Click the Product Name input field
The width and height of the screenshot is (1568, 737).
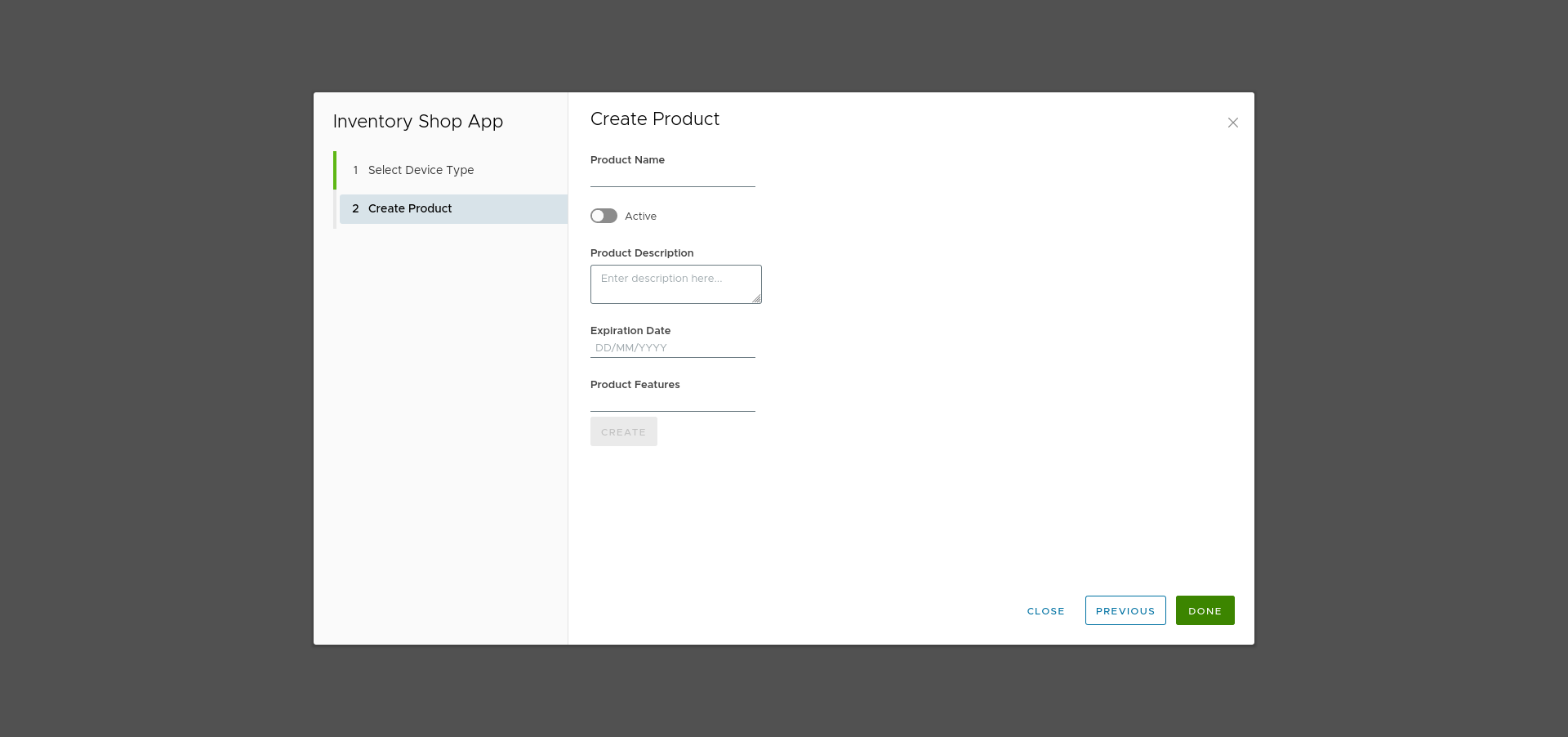[x=672, y=178]
